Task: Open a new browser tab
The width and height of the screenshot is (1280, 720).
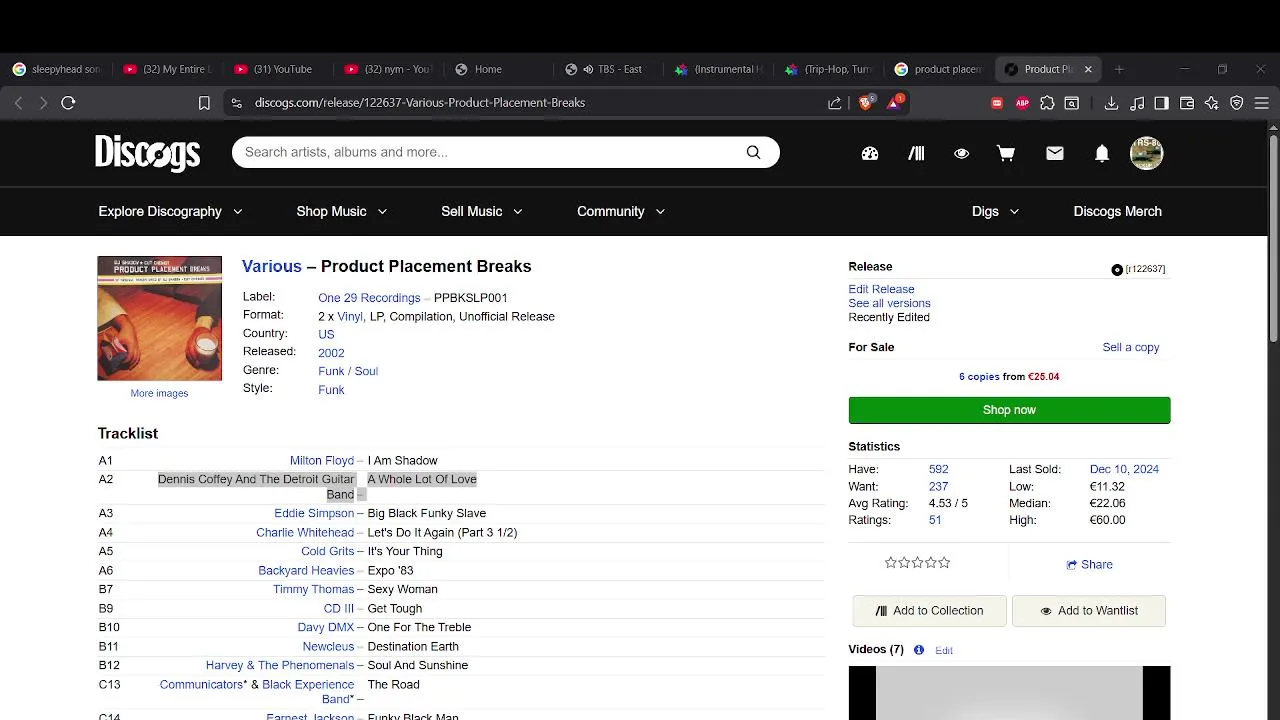Action: click(x=1119, y=69)
